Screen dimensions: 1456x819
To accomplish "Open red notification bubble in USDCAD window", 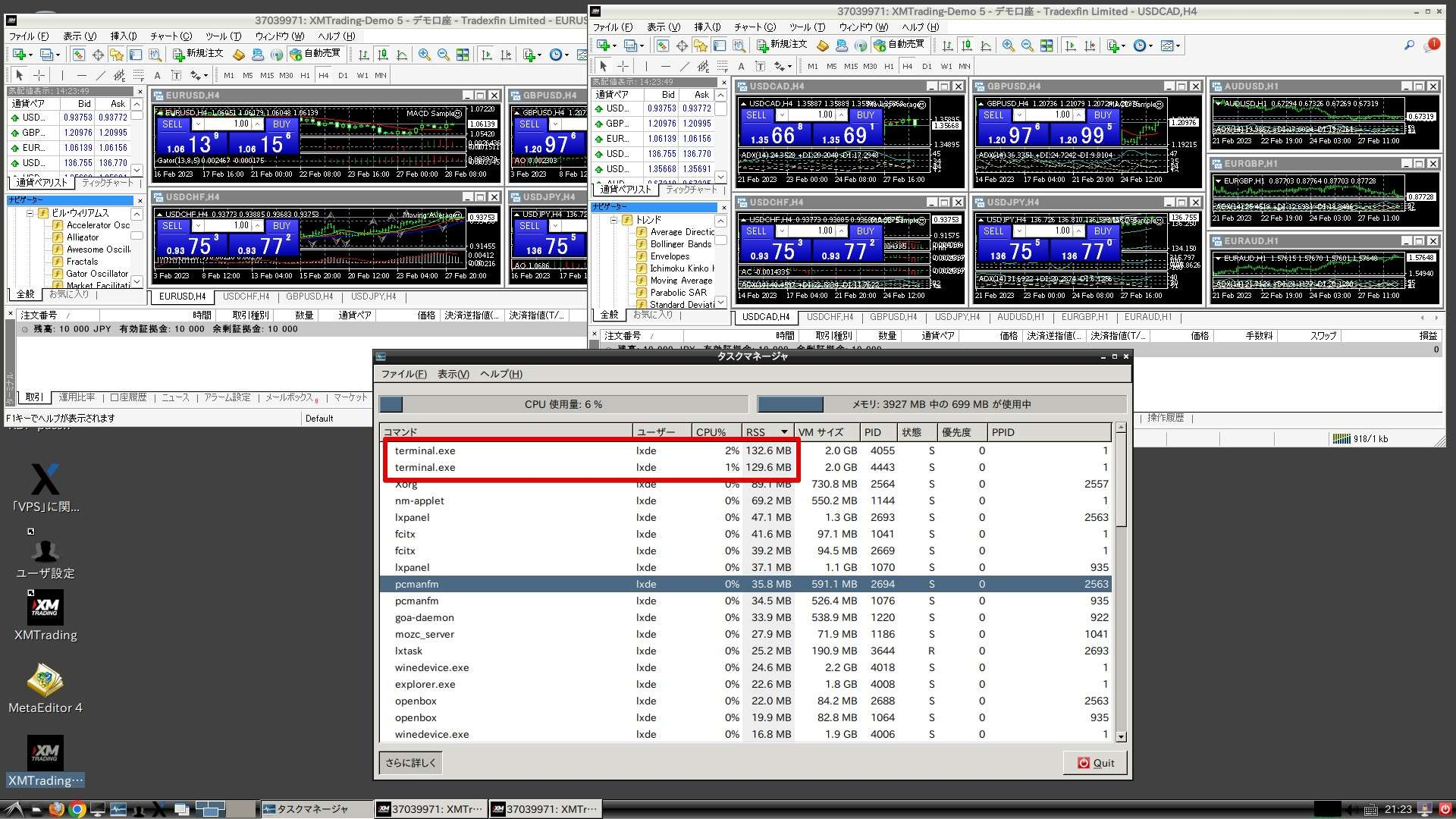I will [x=1432, y=45].
